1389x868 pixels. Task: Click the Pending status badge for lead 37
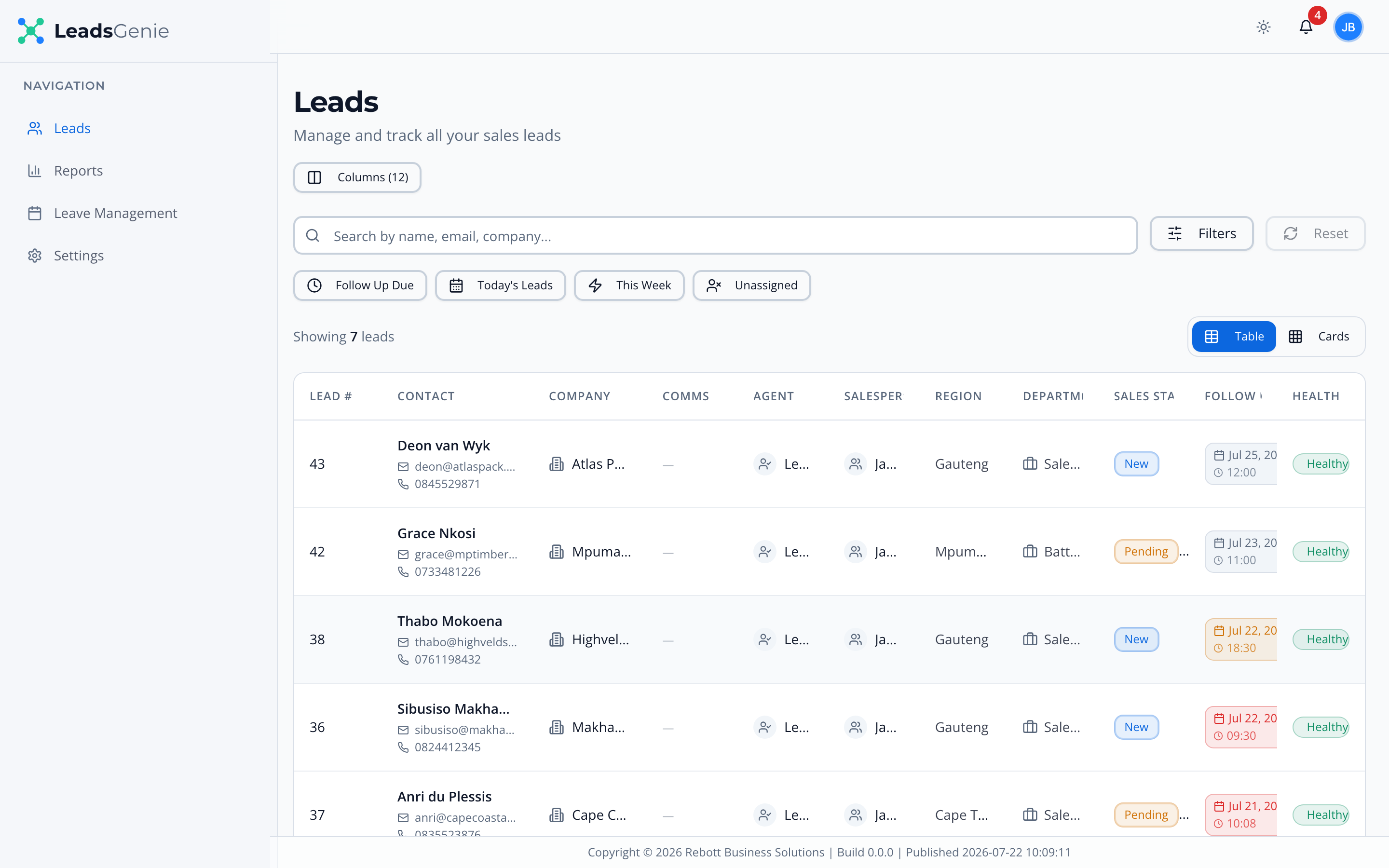(x=1145, y=815)
